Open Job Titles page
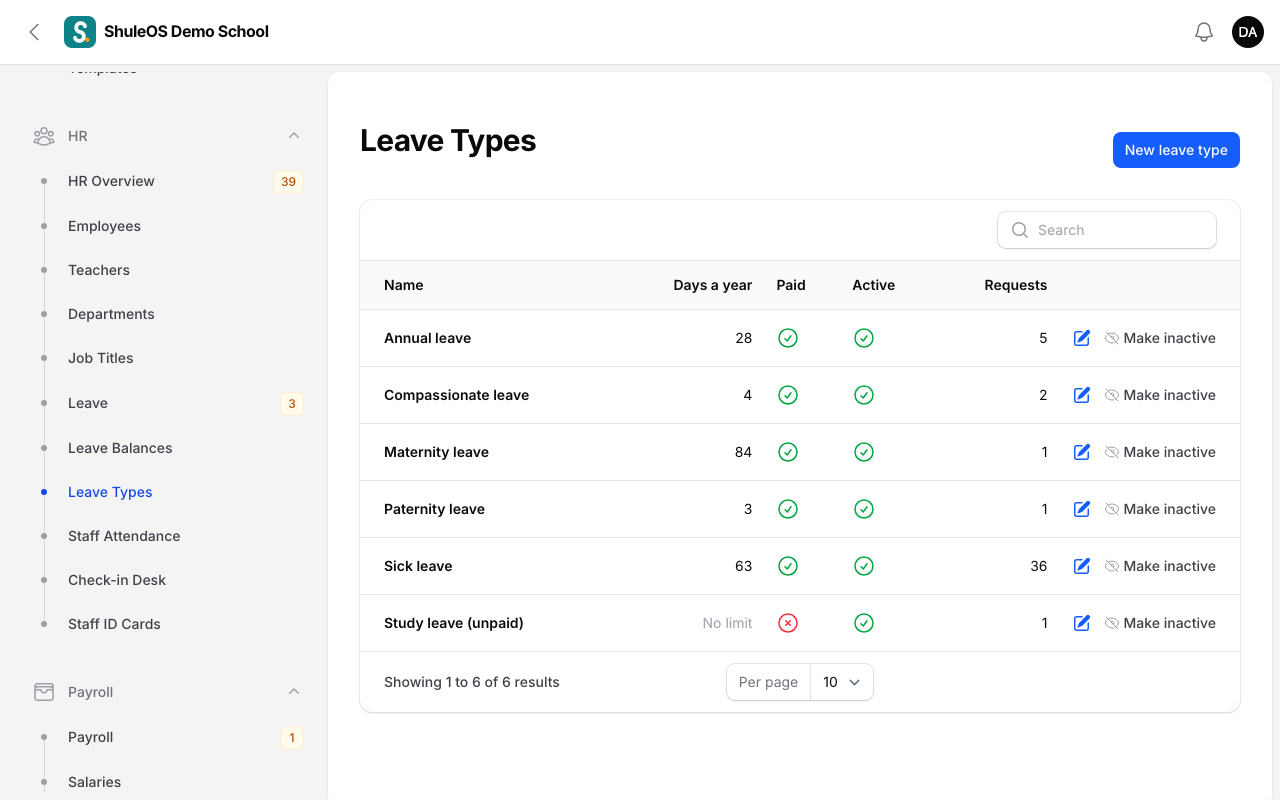Viewport: 1280px width, 800px height. tap(167, 358)
